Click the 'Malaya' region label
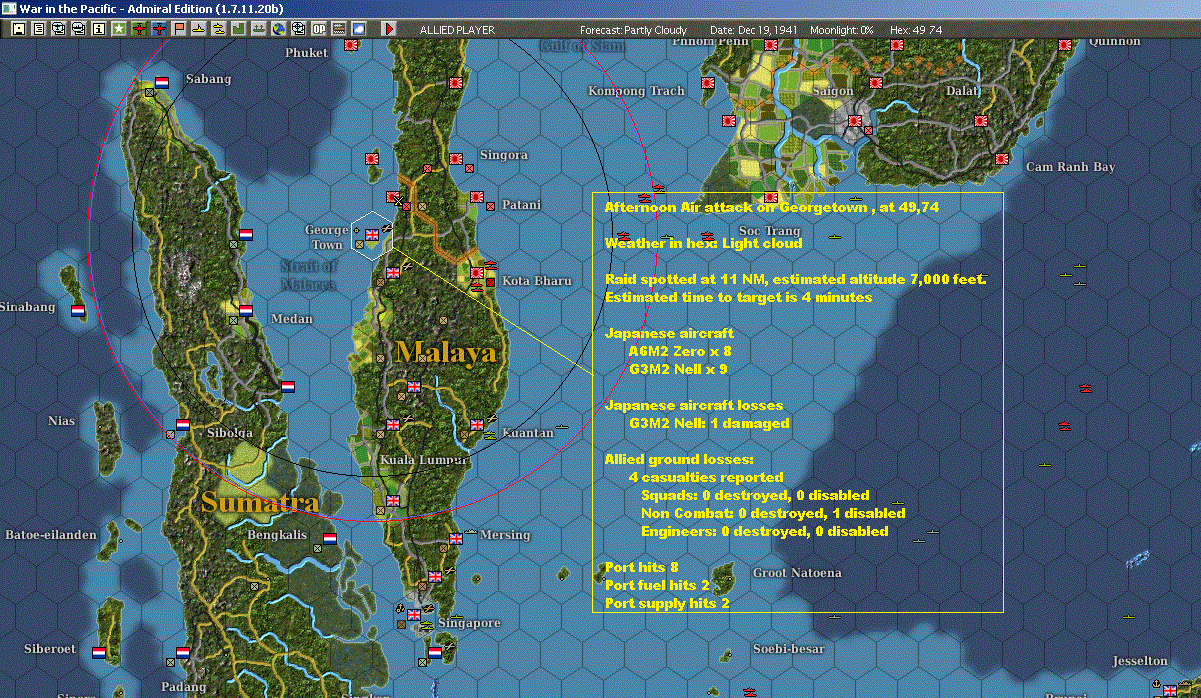1201x698 pixels. coord(445,352)
